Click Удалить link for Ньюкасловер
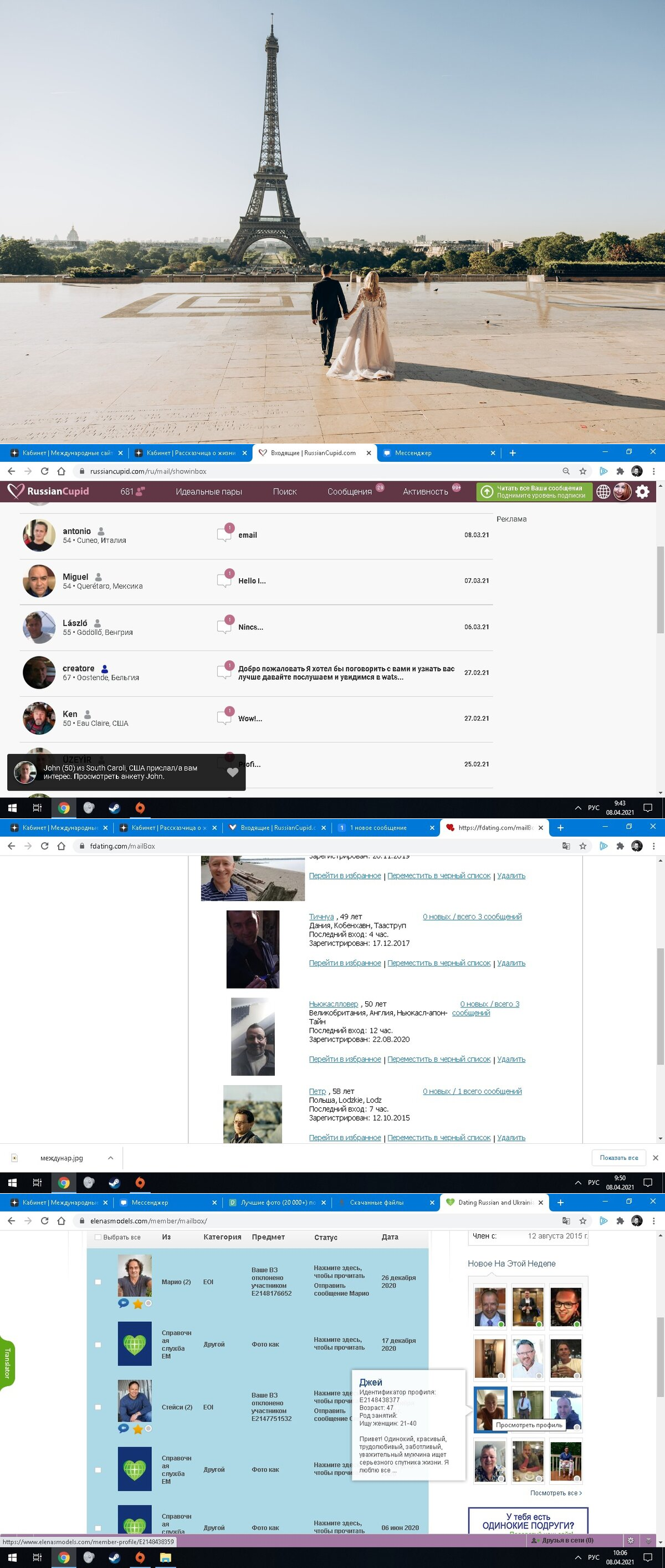This screenshot has width=665, height=1568. point(511,1059)
